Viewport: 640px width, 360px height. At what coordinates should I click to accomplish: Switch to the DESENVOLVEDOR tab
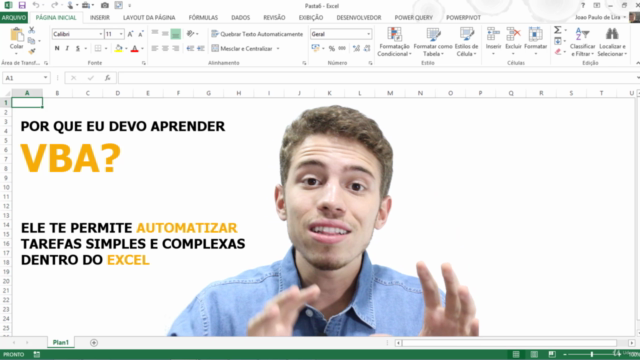pyautogui.click(x=359, y=18)
